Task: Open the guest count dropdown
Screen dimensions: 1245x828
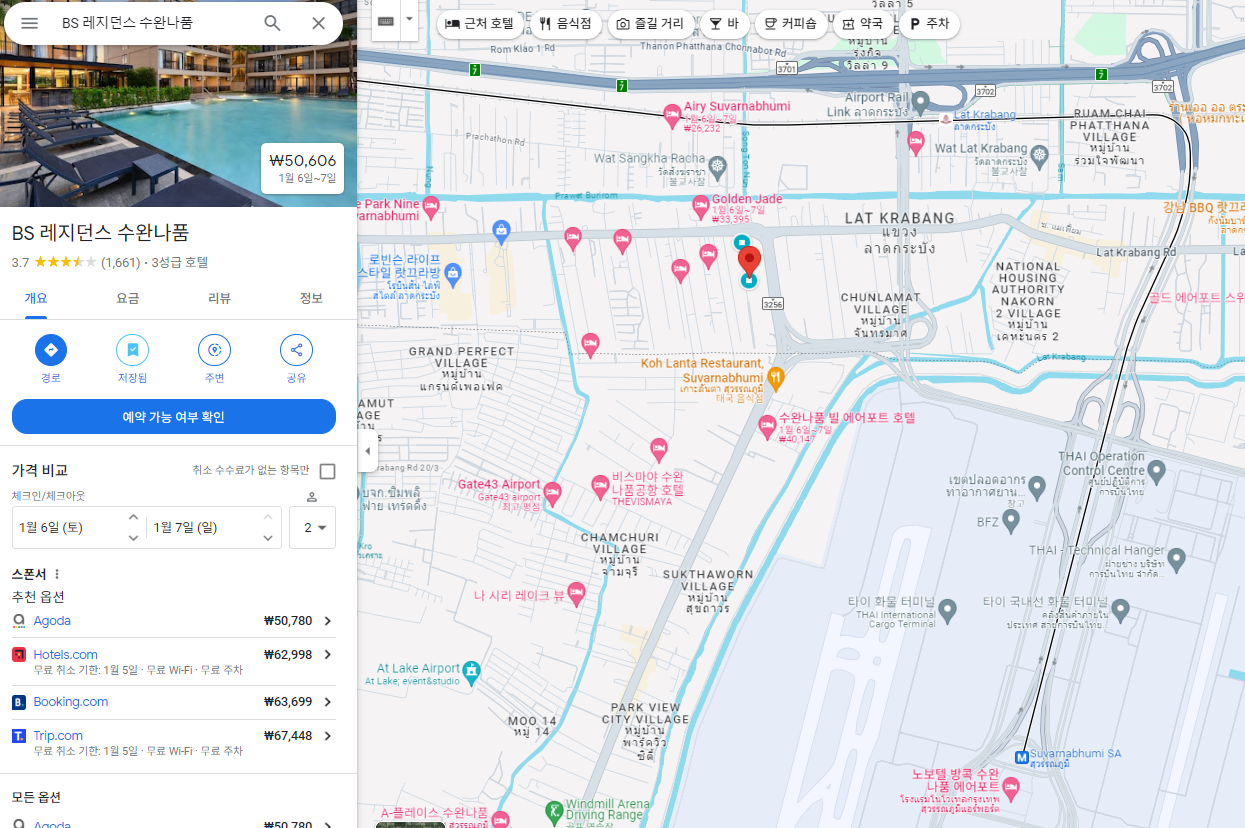Action: point(312,528)
